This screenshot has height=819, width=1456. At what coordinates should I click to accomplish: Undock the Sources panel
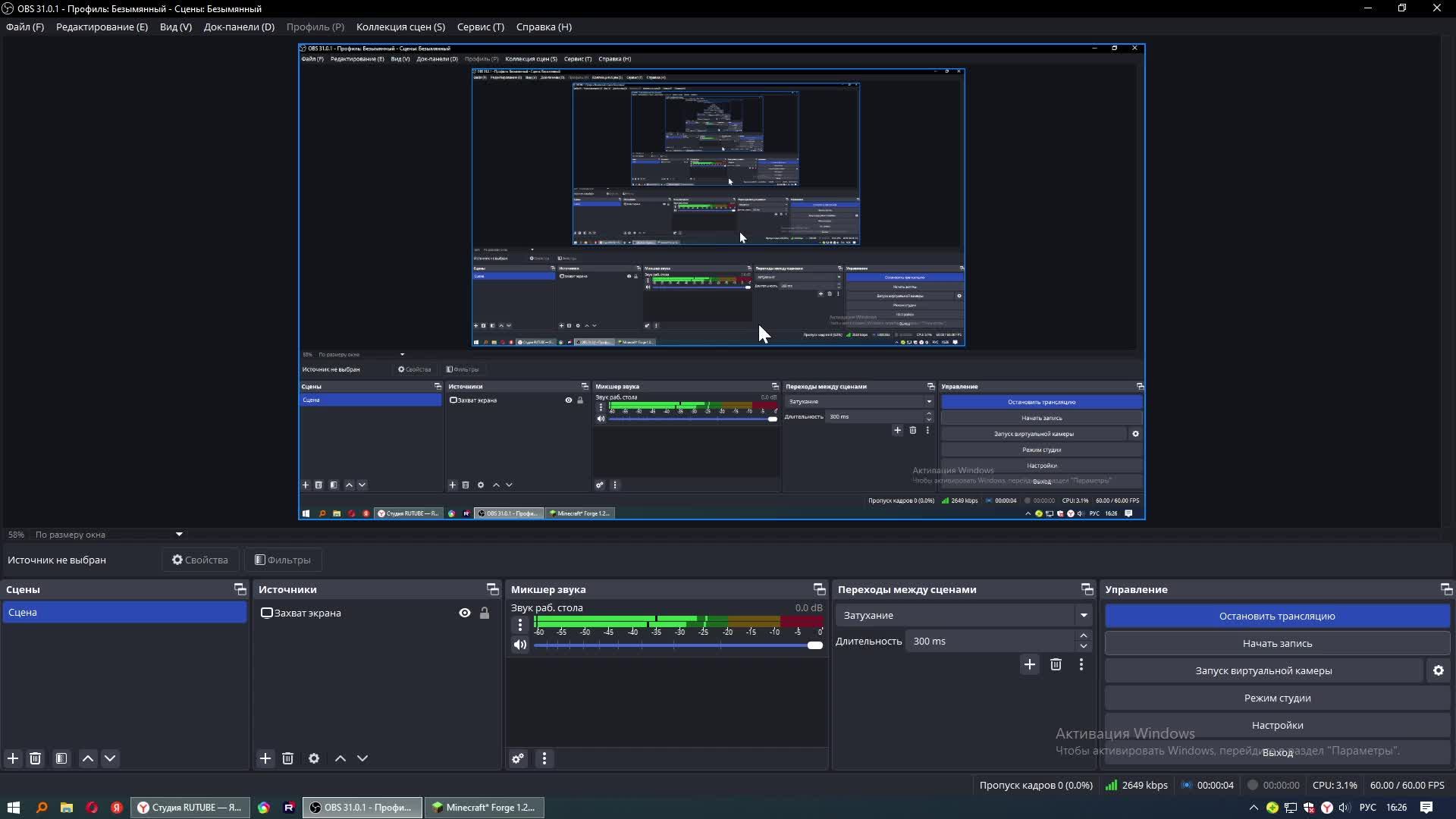coord(492,589)
